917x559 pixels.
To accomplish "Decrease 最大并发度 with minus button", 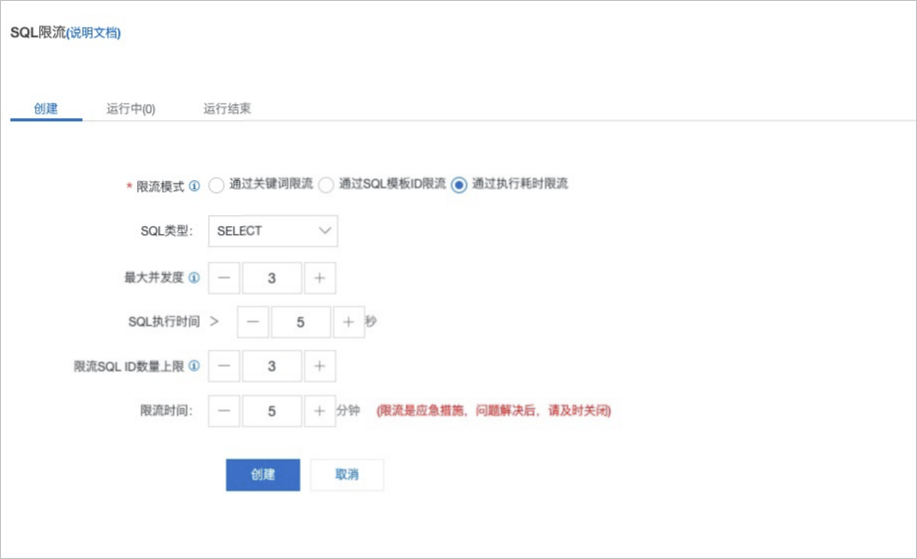I will point(224,278).
